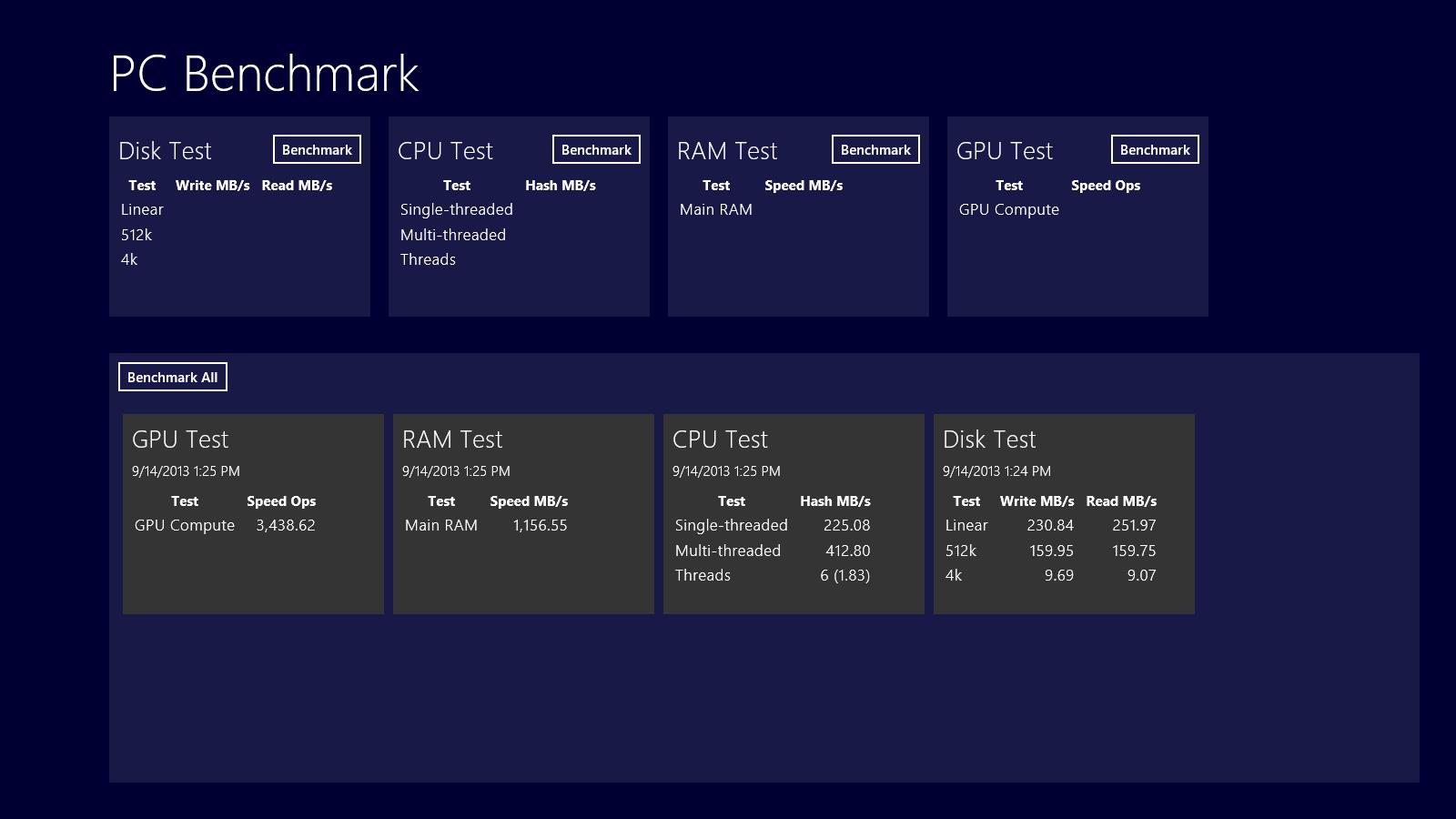Click Speed Ops header in GPU result card
The height and width of the screenshot is (819, 1456).
pos(281,501)
